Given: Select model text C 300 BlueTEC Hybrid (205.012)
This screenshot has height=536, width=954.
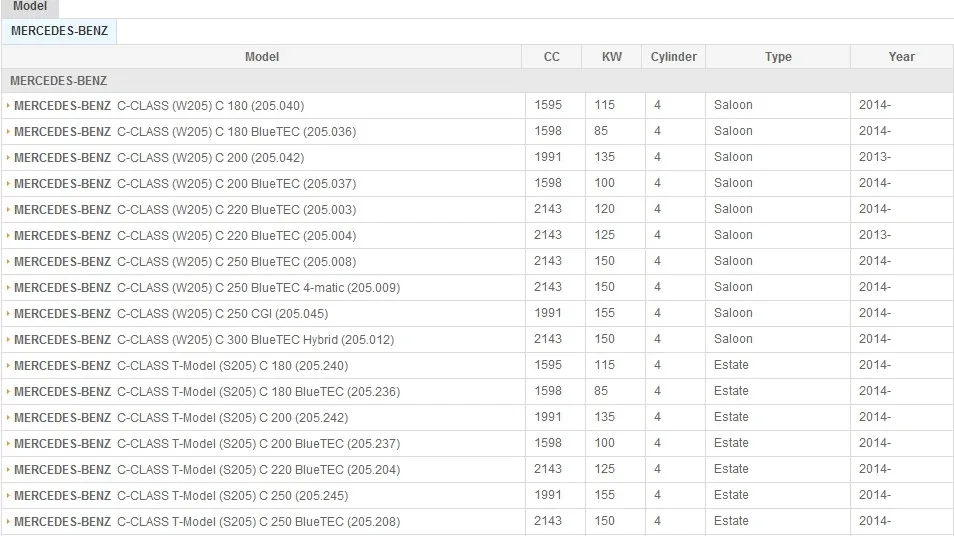Looking at the screenshot, I should [x=304, y=339].
